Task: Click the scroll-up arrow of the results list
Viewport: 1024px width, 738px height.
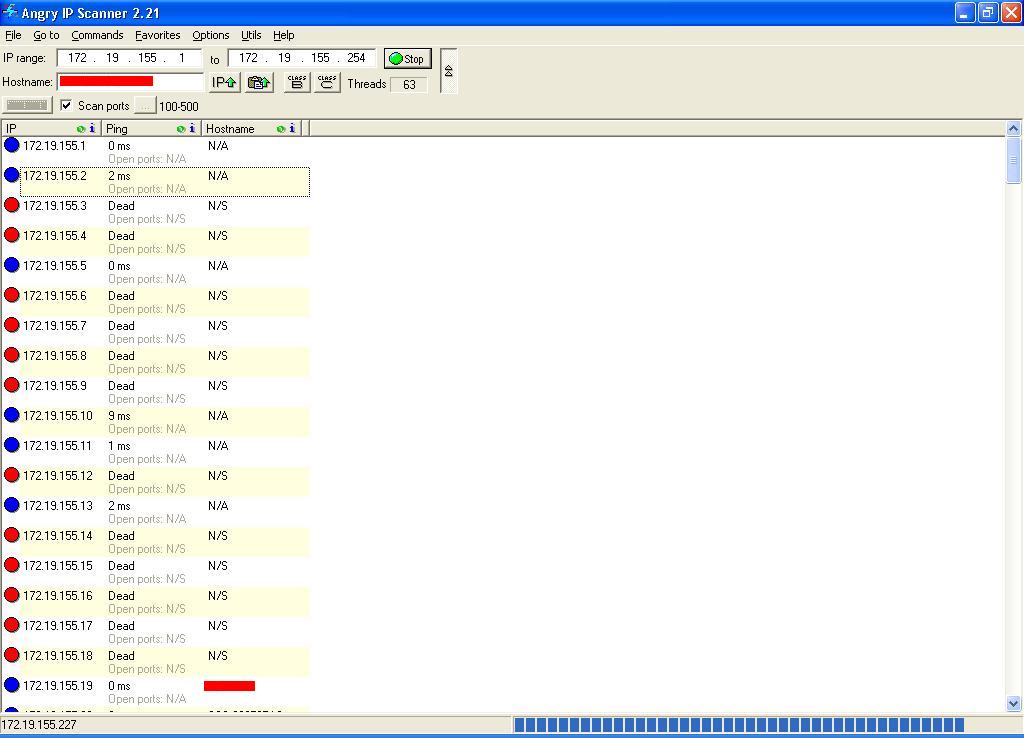Action: point(1014,129)
